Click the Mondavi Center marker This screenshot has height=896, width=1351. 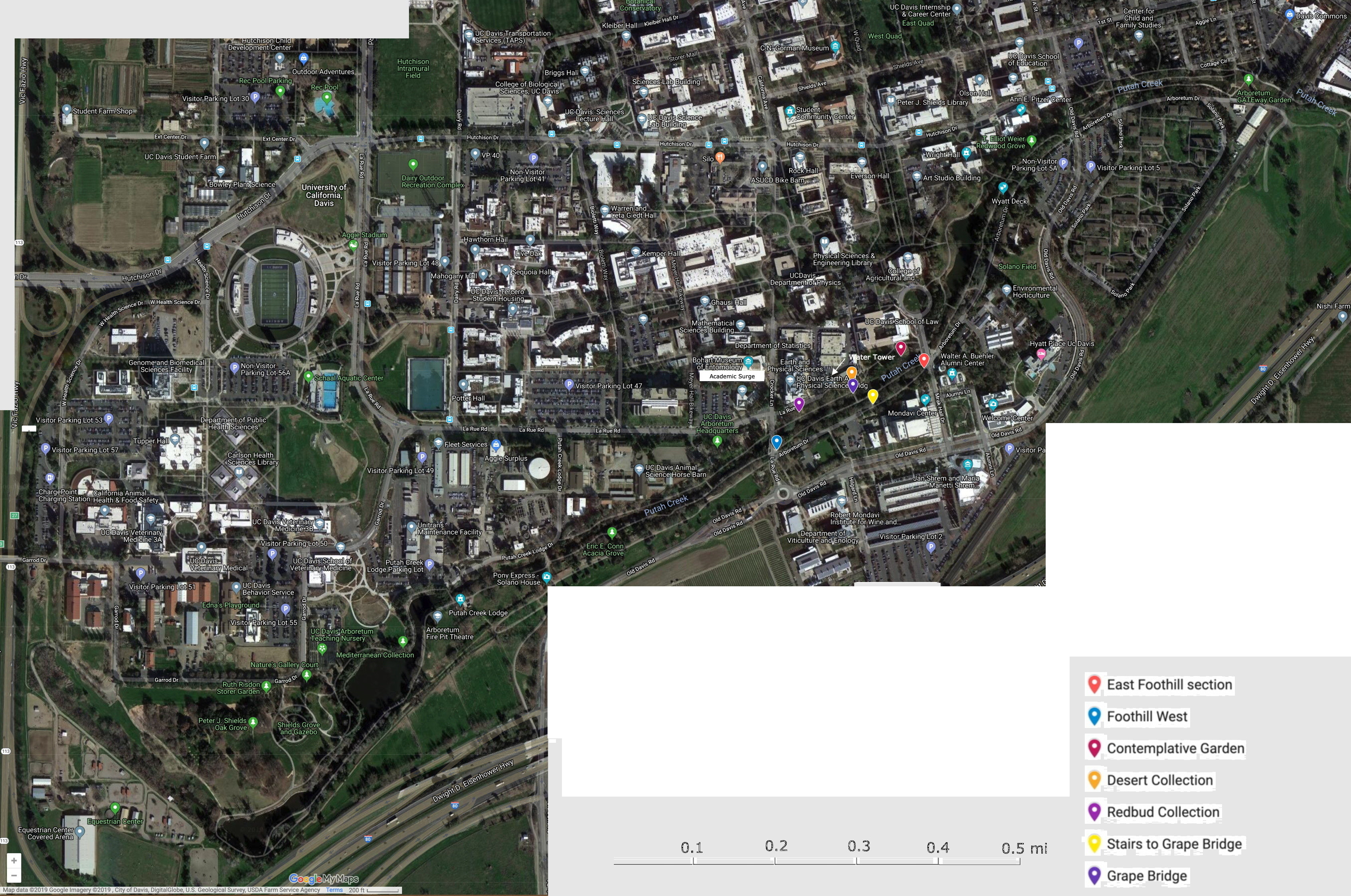point(925,399)
